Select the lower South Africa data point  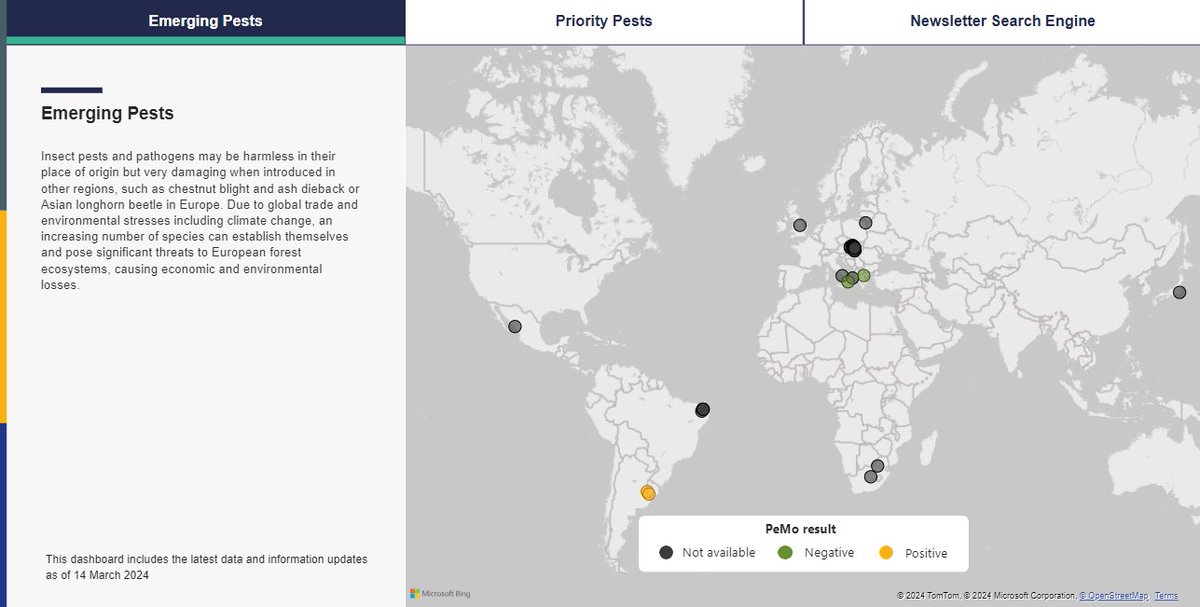click(870, 477)
